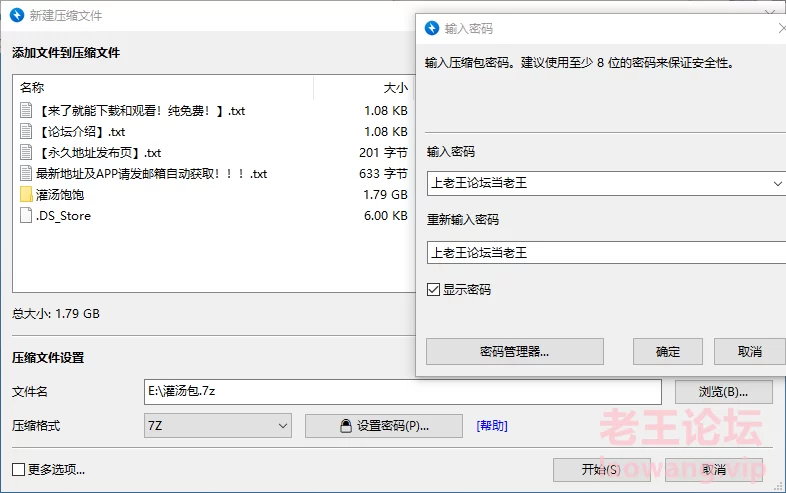Click the 1.79 GB size of 灌汤饱饱
The width and height of the screenshot is (786, 493).
pyautogui.click(x=385, y=195)
